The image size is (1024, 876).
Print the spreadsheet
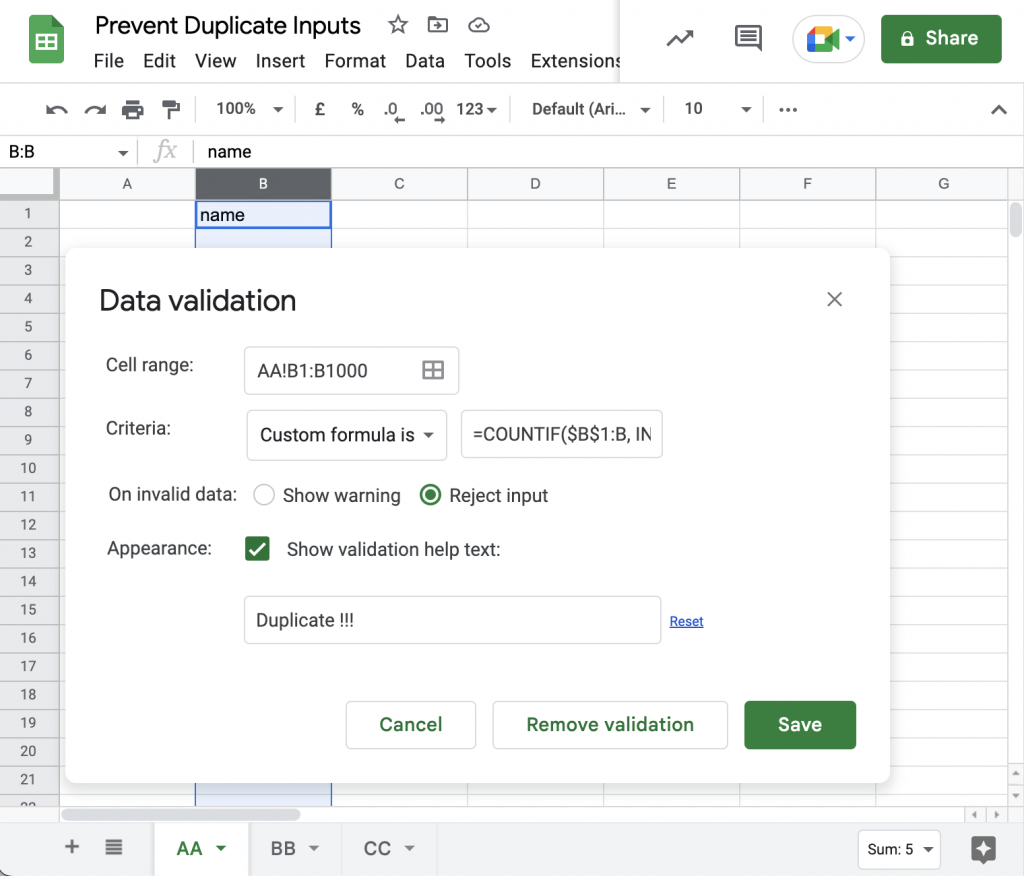coord(133,109)
